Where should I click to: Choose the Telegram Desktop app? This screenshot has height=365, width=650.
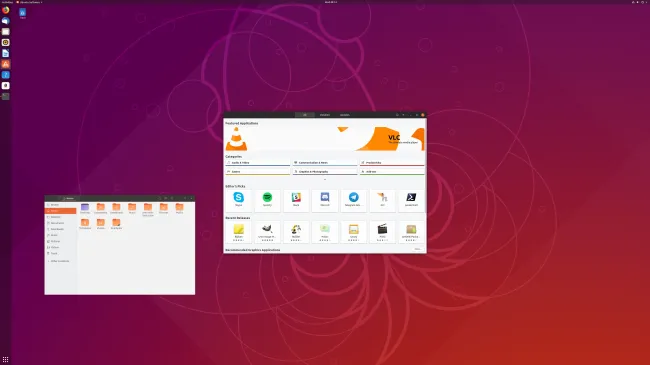coord(354,200)
